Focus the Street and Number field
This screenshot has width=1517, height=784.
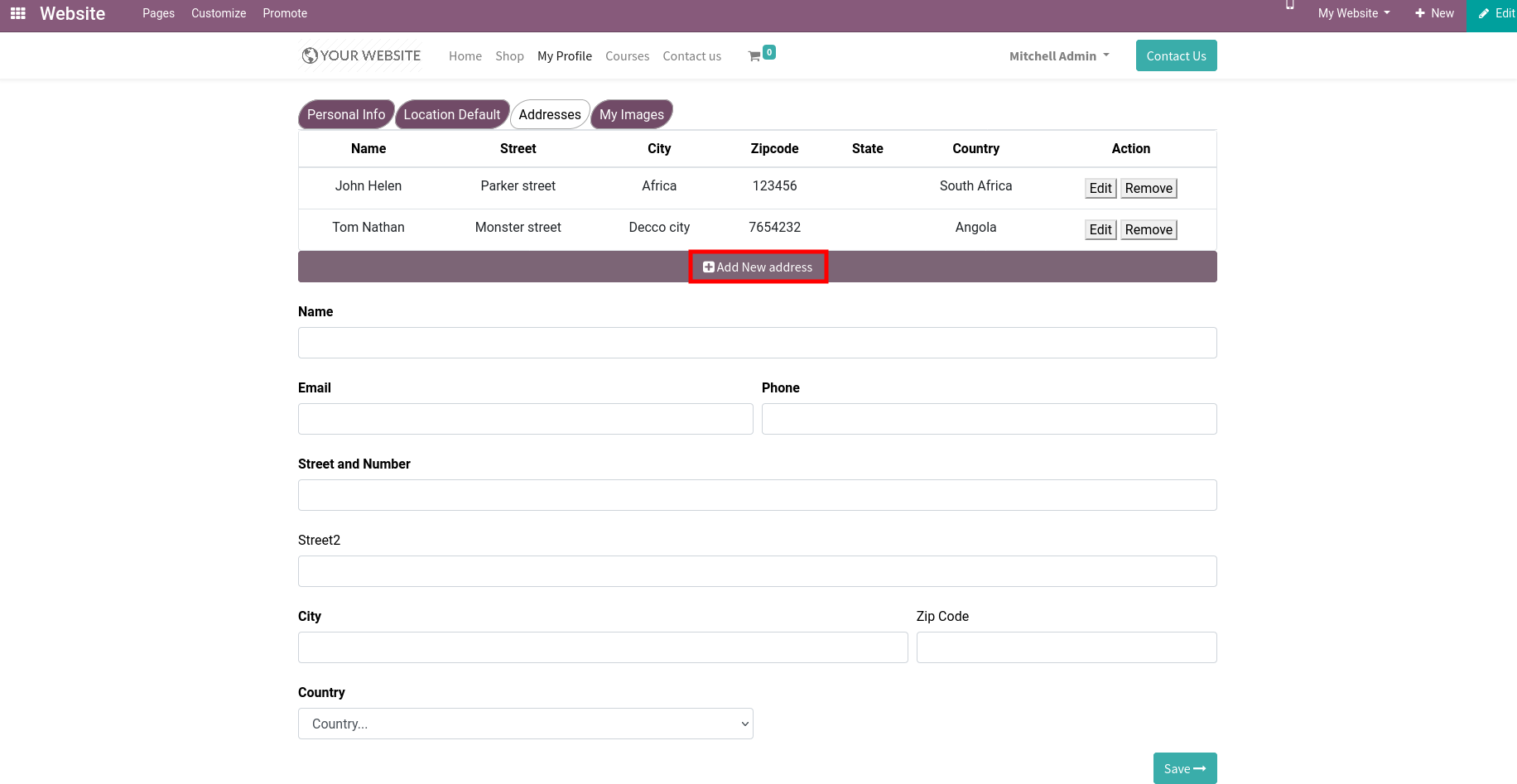click(757, 495)
